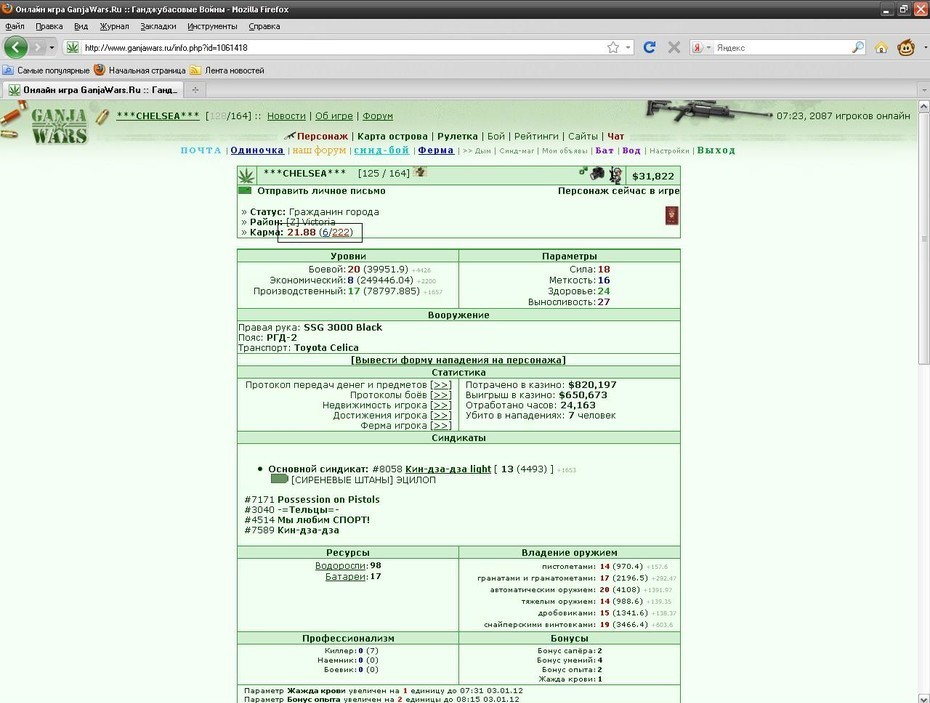Select the GanjaWars.Ru browser tab

[x=93, y=90]
